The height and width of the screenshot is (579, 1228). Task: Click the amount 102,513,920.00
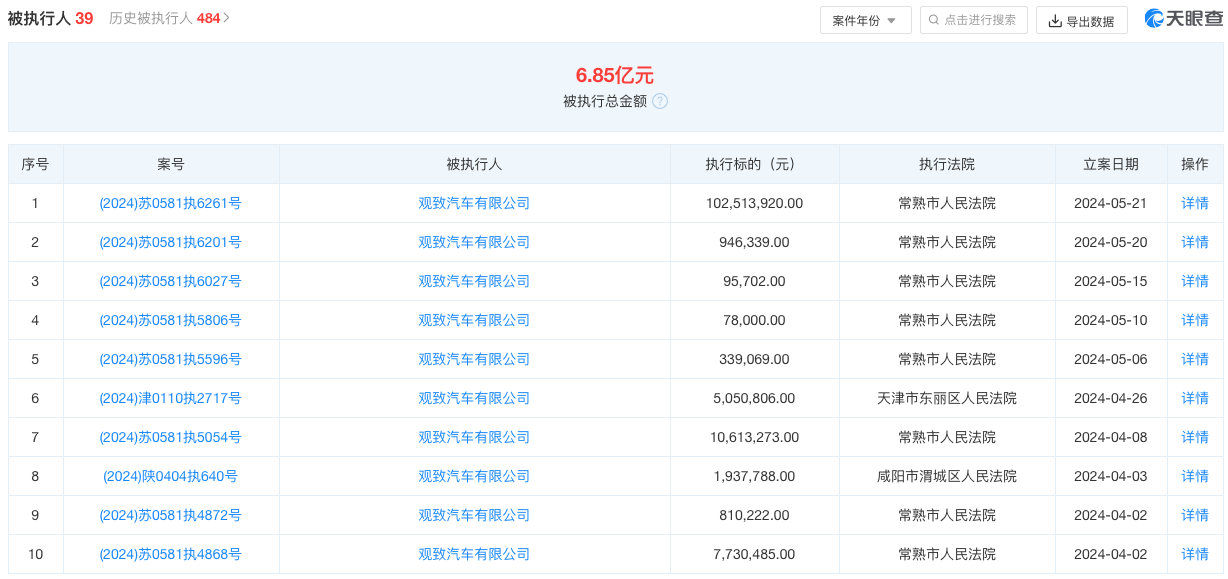754,203
